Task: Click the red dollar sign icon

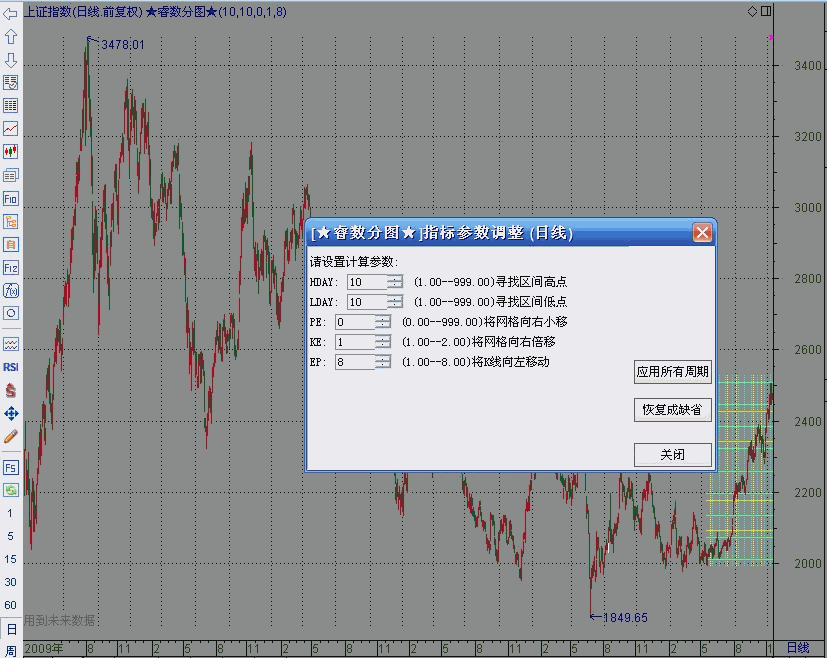Action: point(11,390)
